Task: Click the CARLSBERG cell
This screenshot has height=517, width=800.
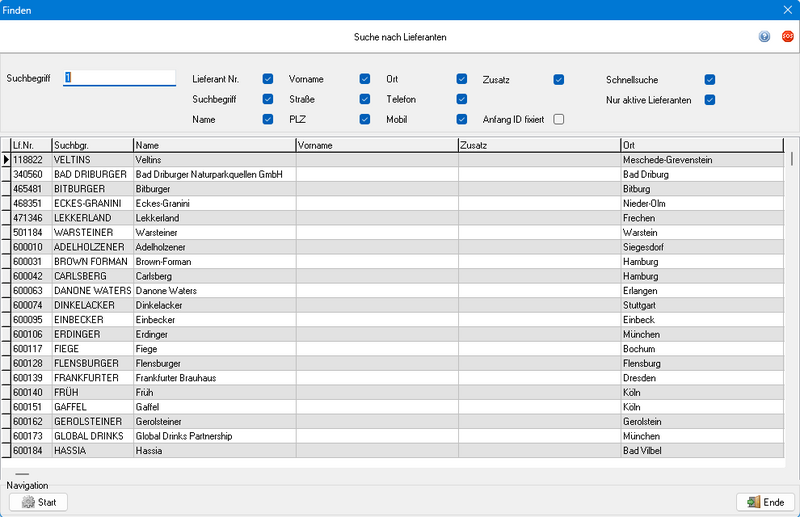Action: coord(92,276)
